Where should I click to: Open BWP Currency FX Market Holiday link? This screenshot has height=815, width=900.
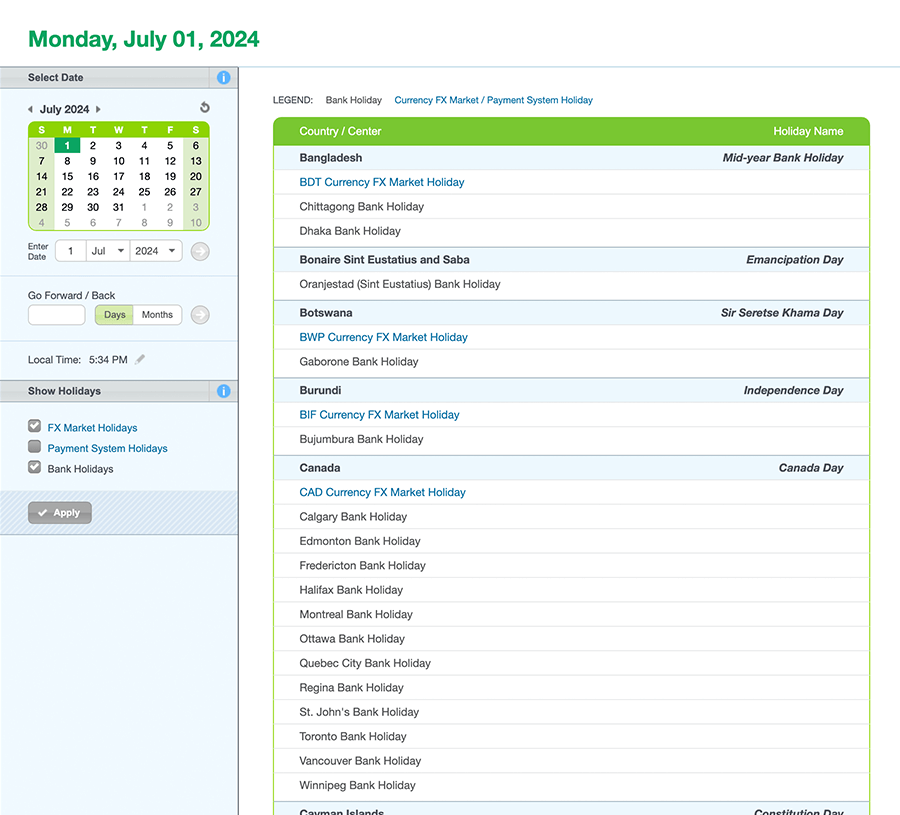[383, 337]
